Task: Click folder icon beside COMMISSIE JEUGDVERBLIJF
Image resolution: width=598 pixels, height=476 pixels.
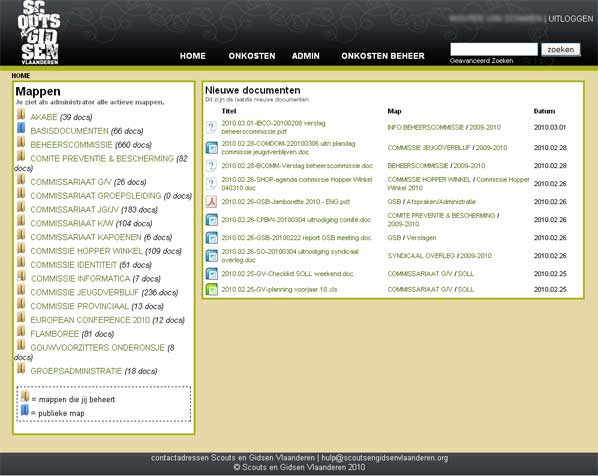Action: [21, 289]
